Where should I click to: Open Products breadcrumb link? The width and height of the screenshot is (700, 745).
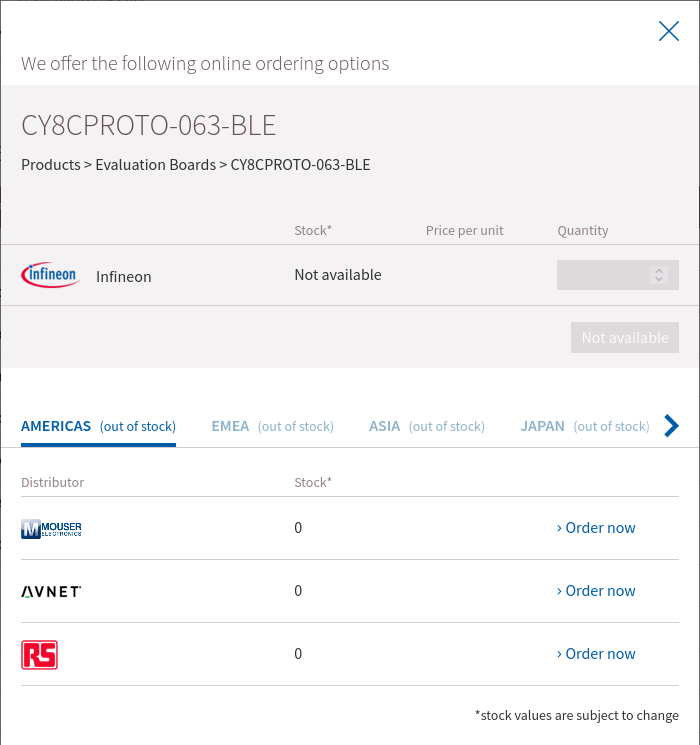coord(51,165)
